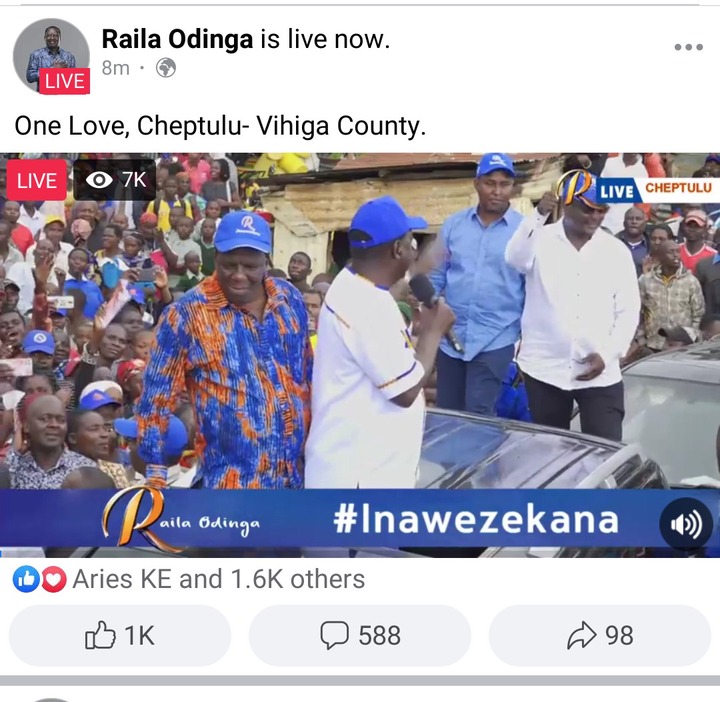Viewport: 720px width, 702px height.
Task: Open the 588 comments button
Action: point(360,635)
